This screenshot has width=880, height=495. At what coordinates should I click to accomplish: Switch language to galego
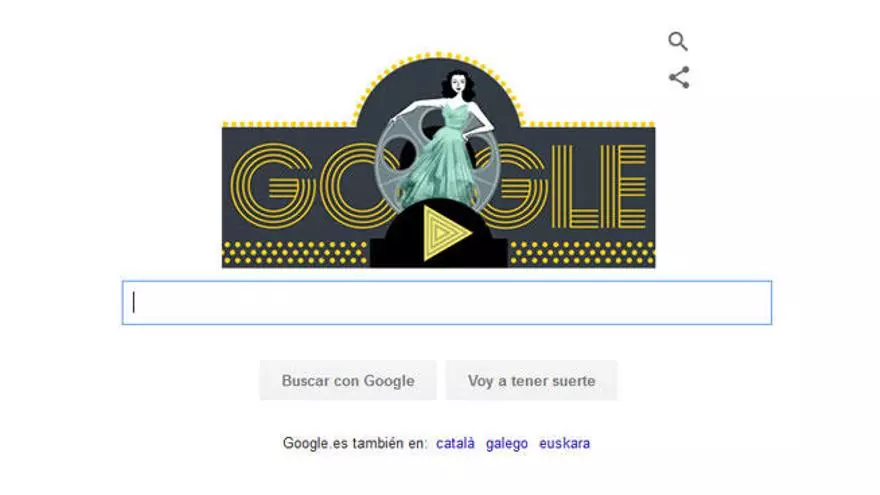tap(507, 443)
